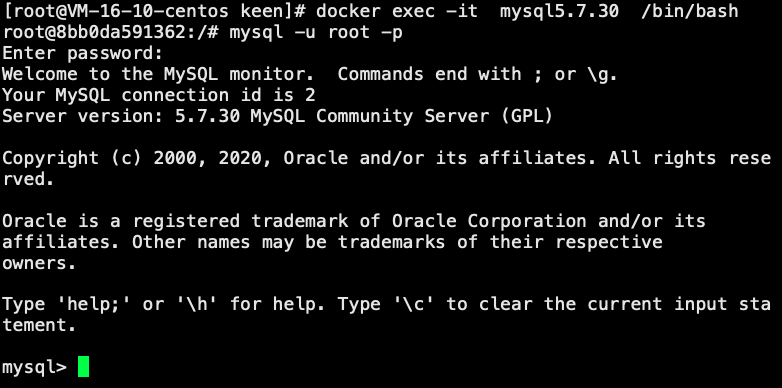Click MySQL Community Server (GPL) text
This screenshot has width=782, height=388.
pos(402,116)
